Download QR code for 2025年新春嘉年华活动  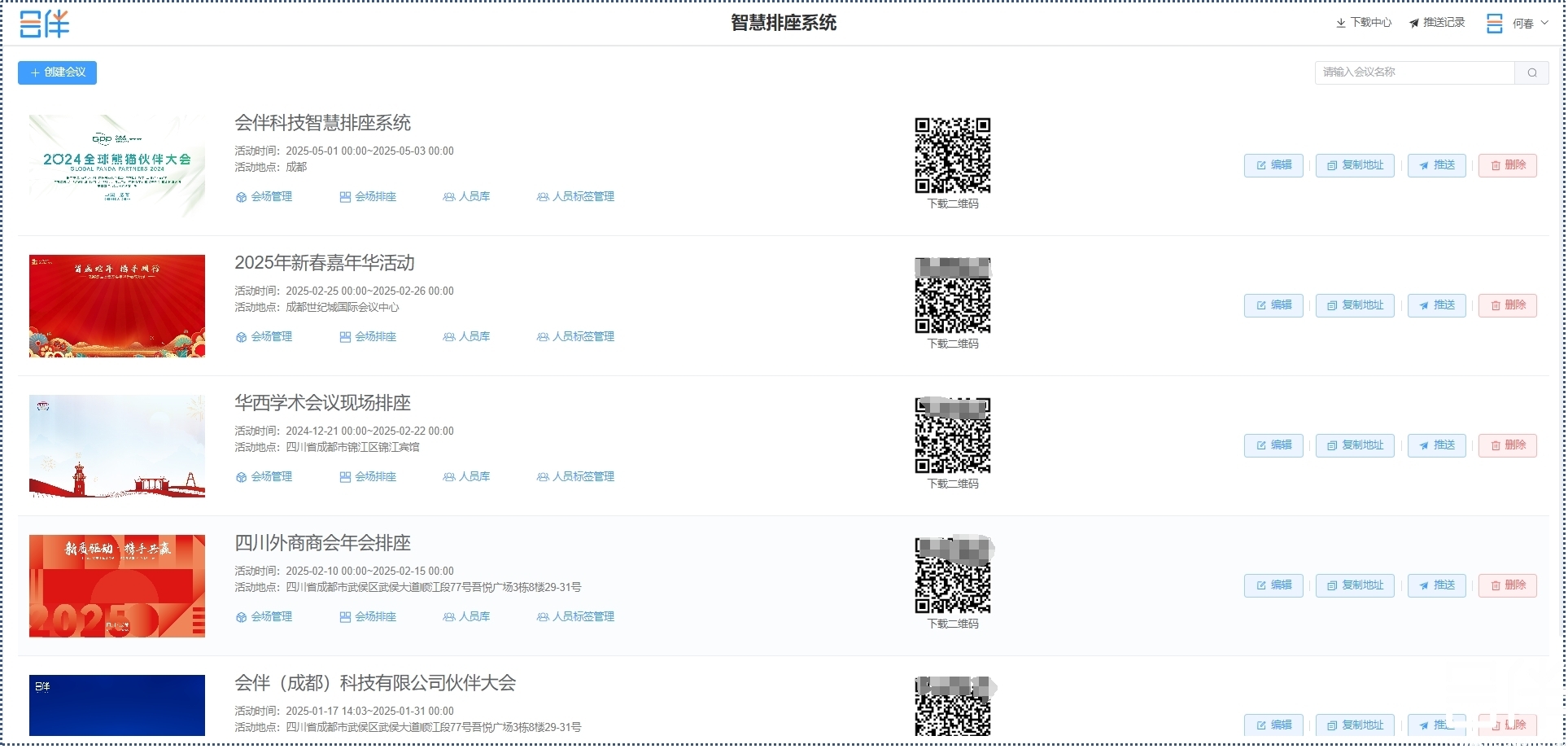pos(953,344)
